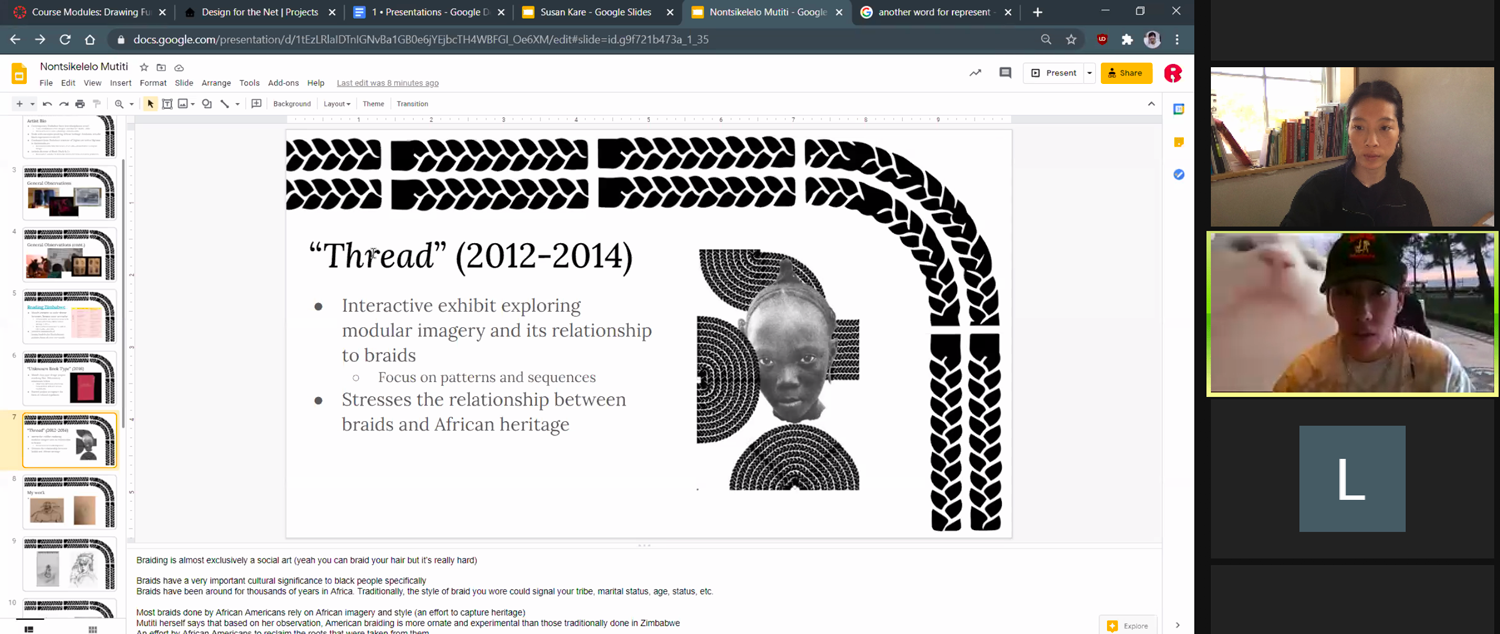Open the View menu
The height and width of the screenshot is (634, 1500).
click(x=92, y=83)
